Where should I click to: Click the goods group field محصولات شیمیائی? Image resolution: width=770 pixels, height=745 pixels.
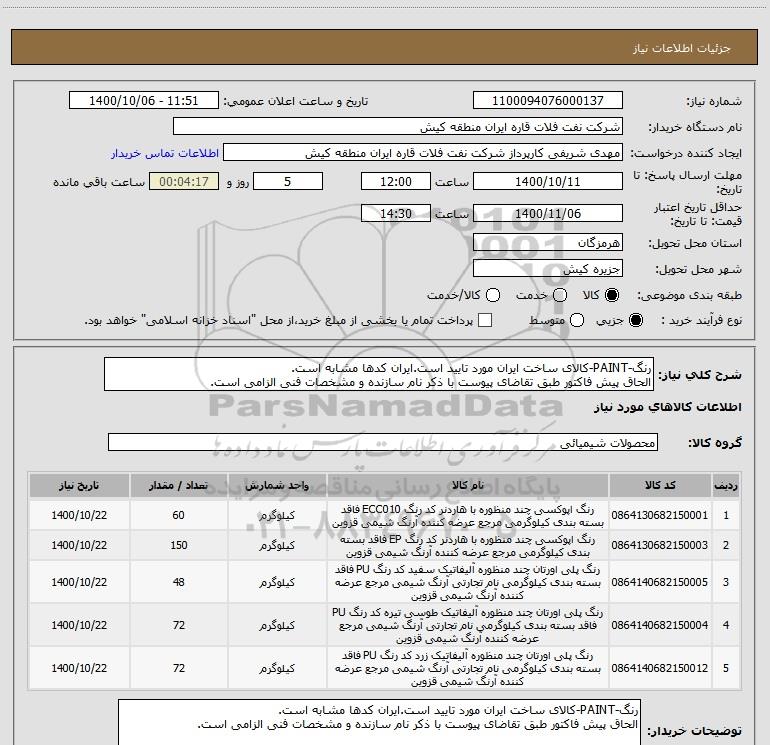tap(383, 442)
